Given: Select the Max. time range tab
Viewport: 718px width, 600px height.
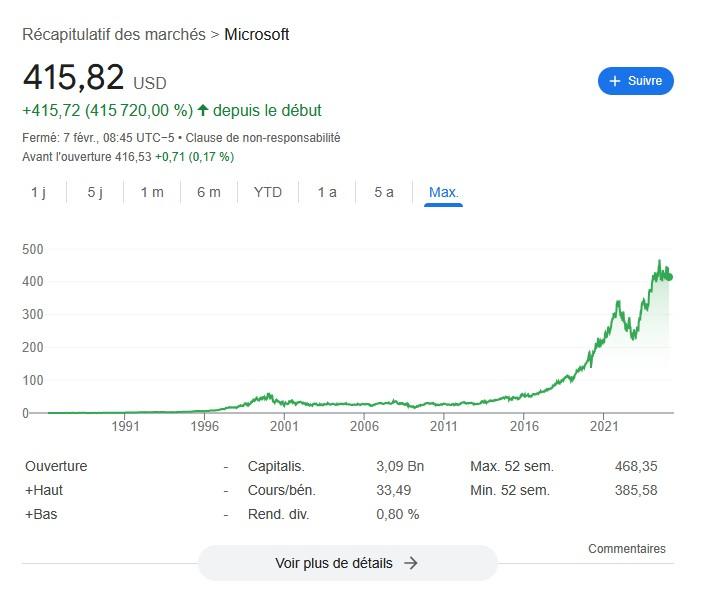Looking at the screenshot, I should (x=443, y=192).
